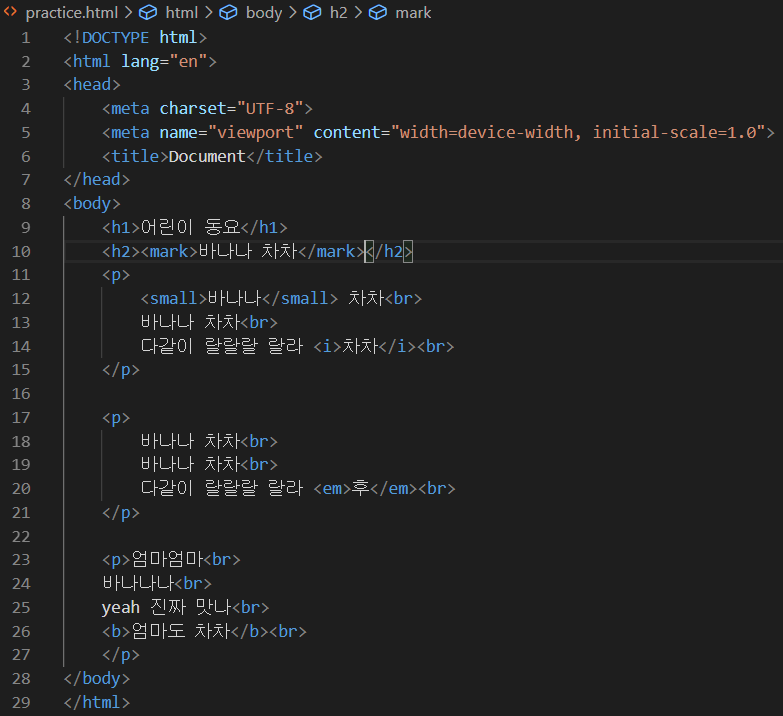Click the "en" value on line 2
783x716 pixels.
[188, 61]
